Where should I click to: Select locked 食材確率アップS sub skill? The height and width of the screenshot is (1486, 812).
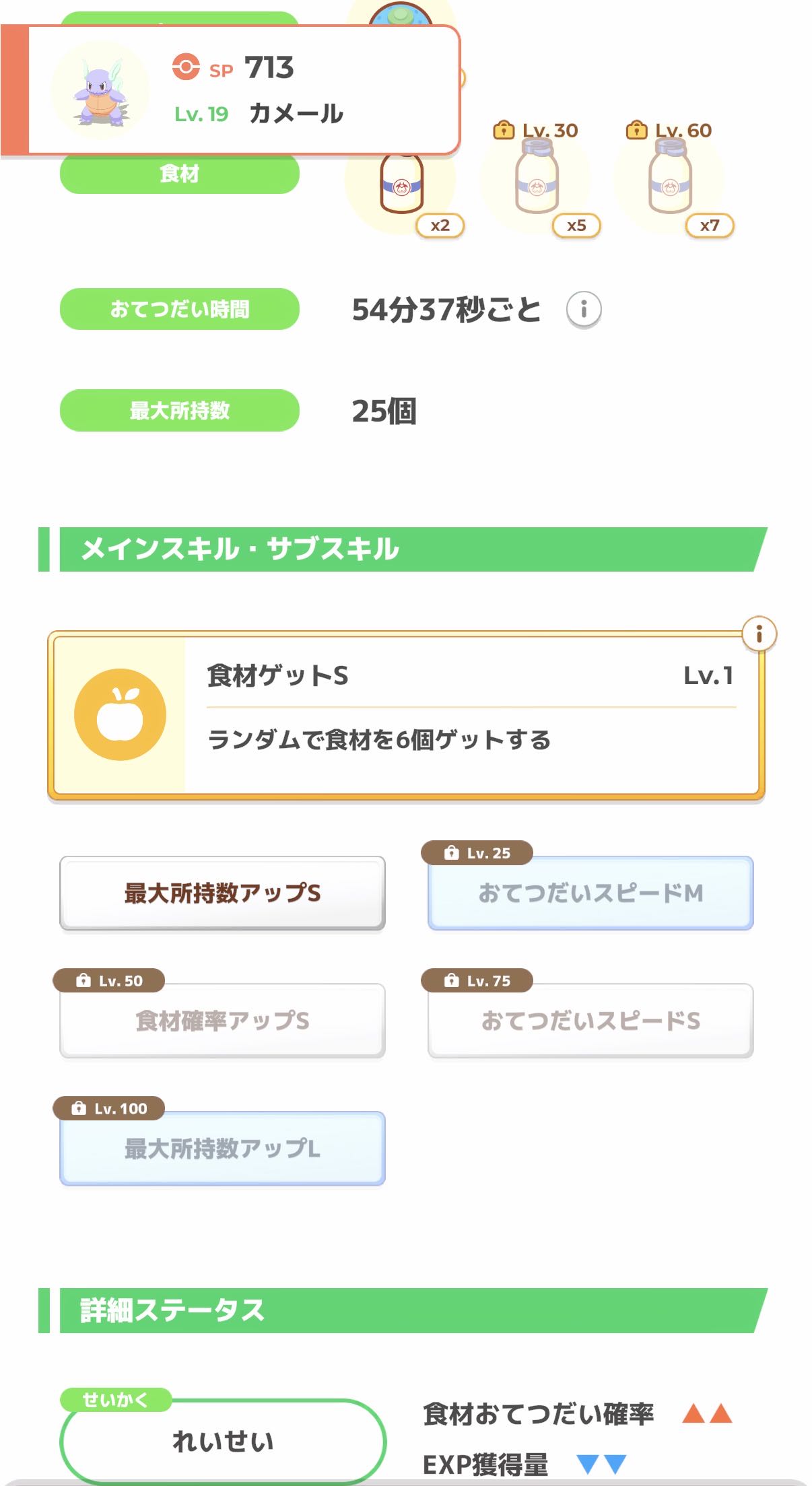point(222,1021)
